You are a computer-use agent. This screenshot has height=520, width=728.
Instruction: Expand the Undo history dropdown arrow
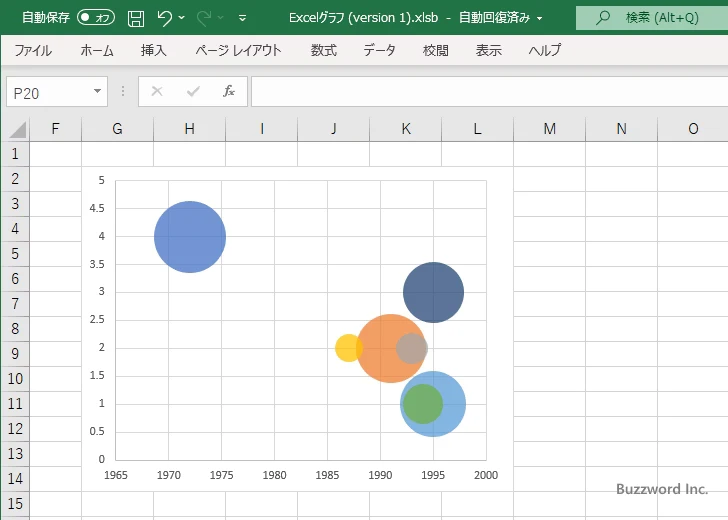point(182,18)
